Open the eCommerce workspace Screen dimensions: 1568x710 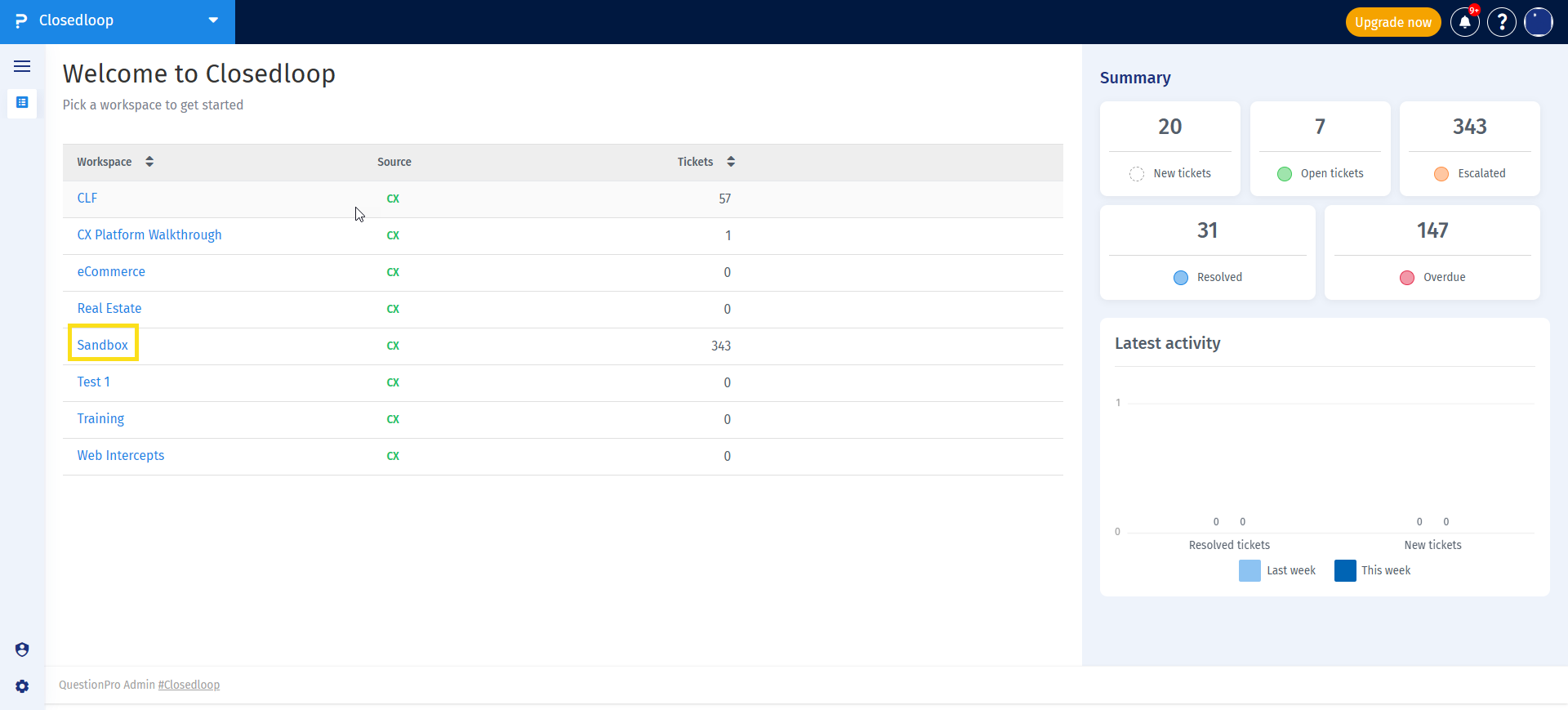(111, 271)
